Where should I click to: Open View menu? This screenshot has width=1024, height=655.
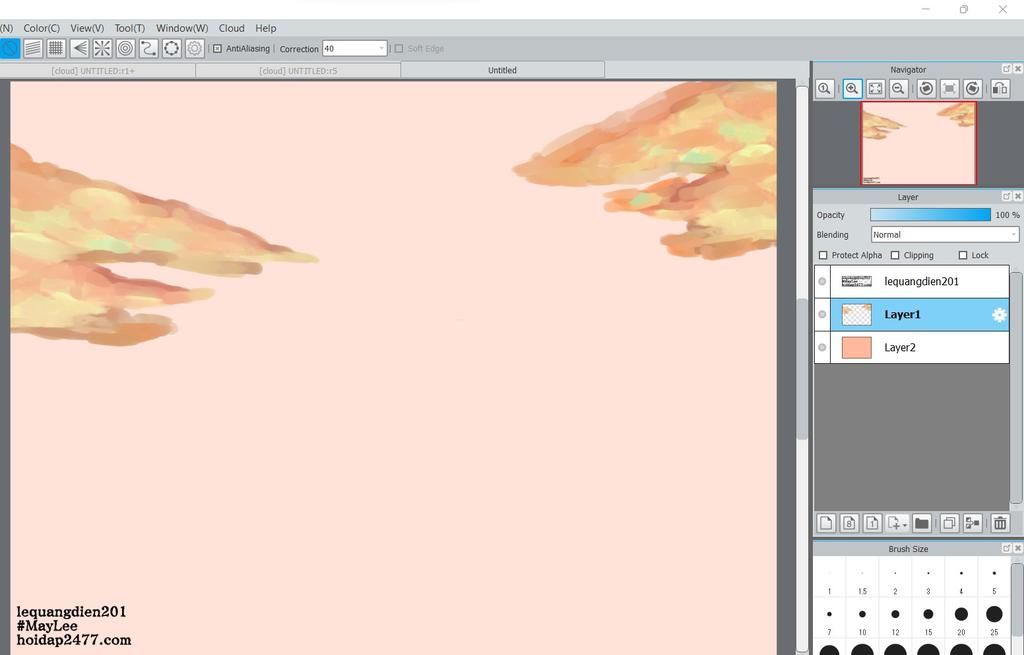87,28
